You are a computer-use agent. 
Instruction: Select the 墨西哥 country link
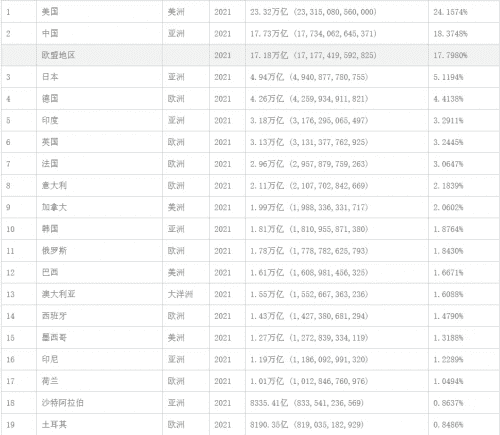(54, 338)
